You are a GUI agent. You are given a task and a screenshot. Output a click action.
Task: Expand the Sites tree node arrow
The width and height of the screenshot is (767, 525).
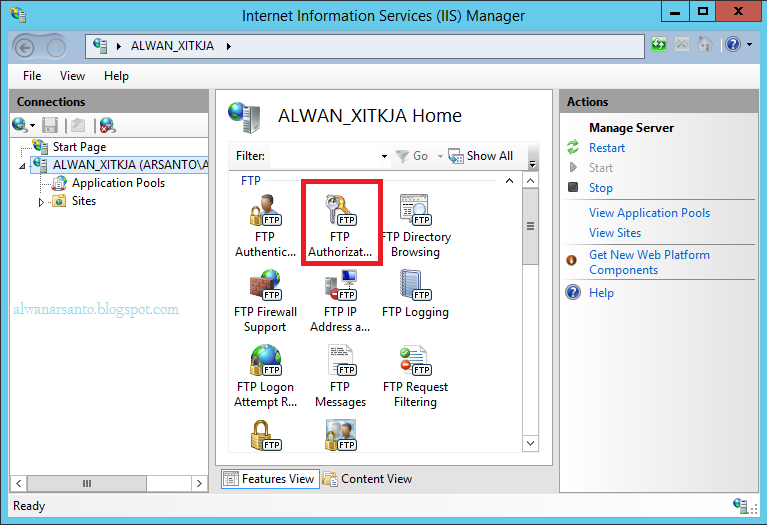tap(41, 202)
